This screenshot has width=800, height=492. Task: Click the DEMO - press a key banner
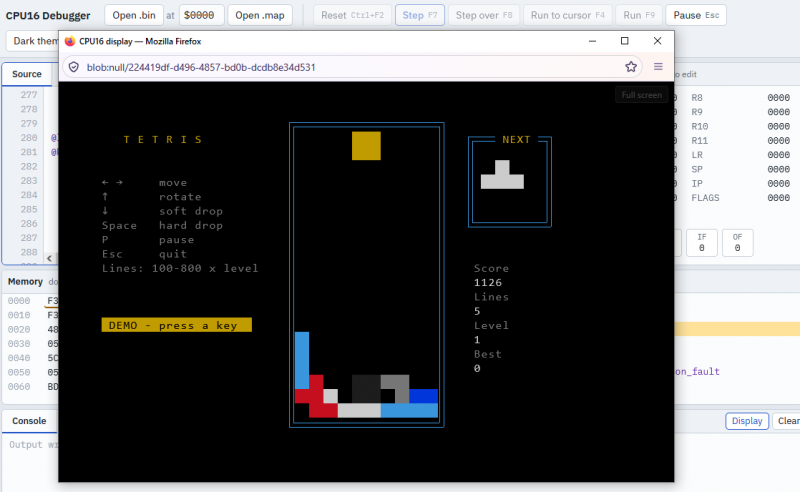[177, 325]
